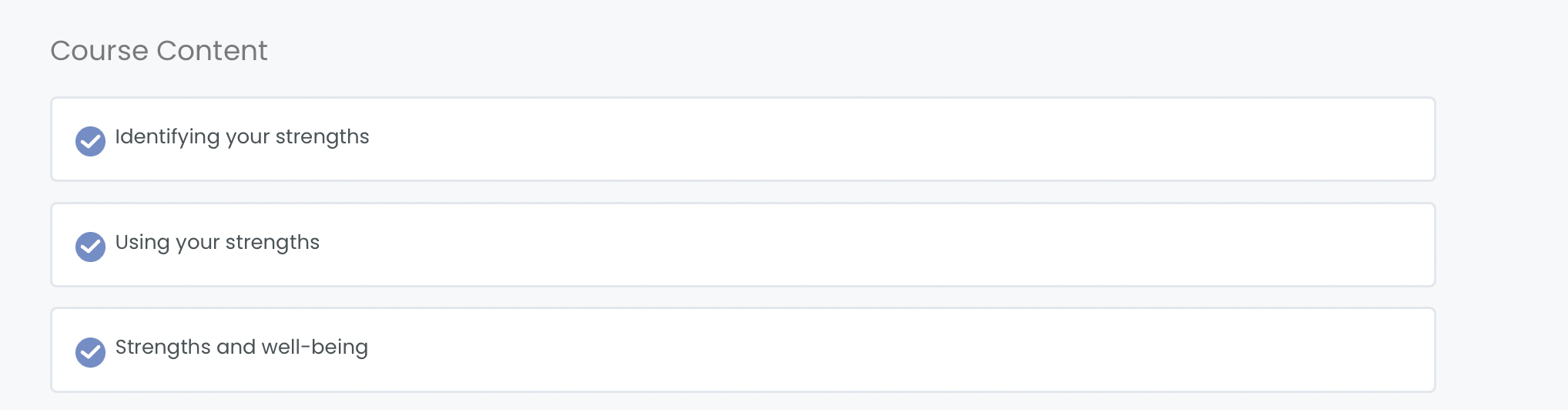This screenshot has height=410, width=1568.
Task: Toggle completion status of Strengths and well-being
Action: (90, 352)
